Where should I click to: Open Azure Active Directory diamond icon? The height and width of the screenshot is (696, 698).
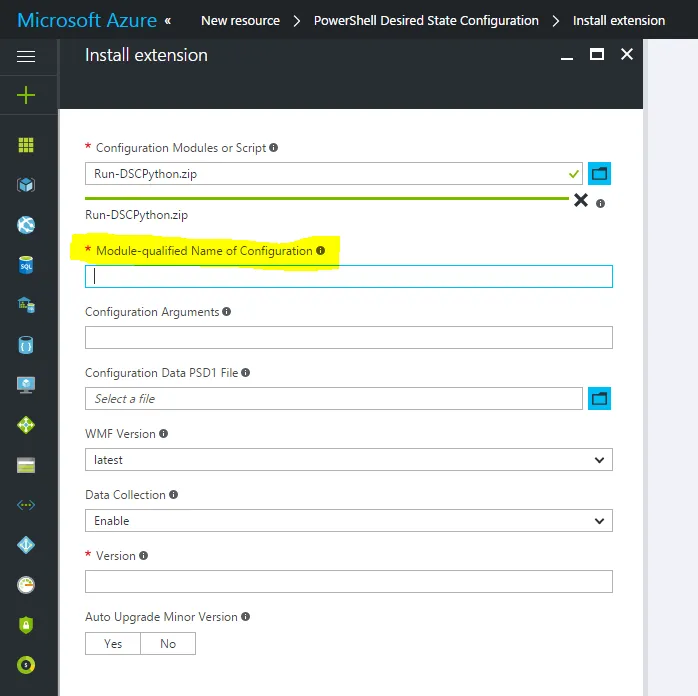pyautogui.click(x=26, y=545)
